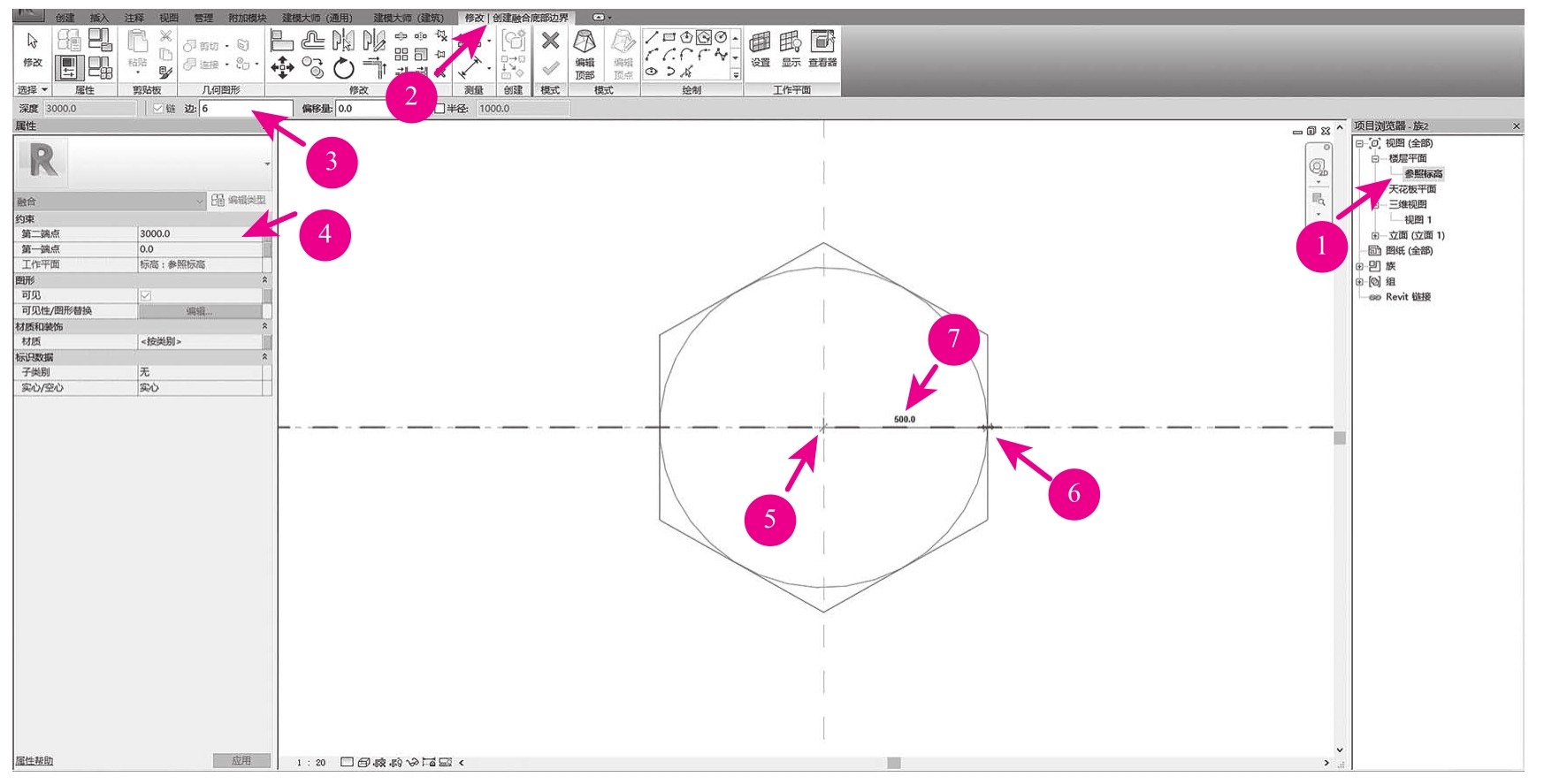This screenshot has width=1544, height=784.
Task: Click the Rotate tool icon
Action: [x=344, y=67]
